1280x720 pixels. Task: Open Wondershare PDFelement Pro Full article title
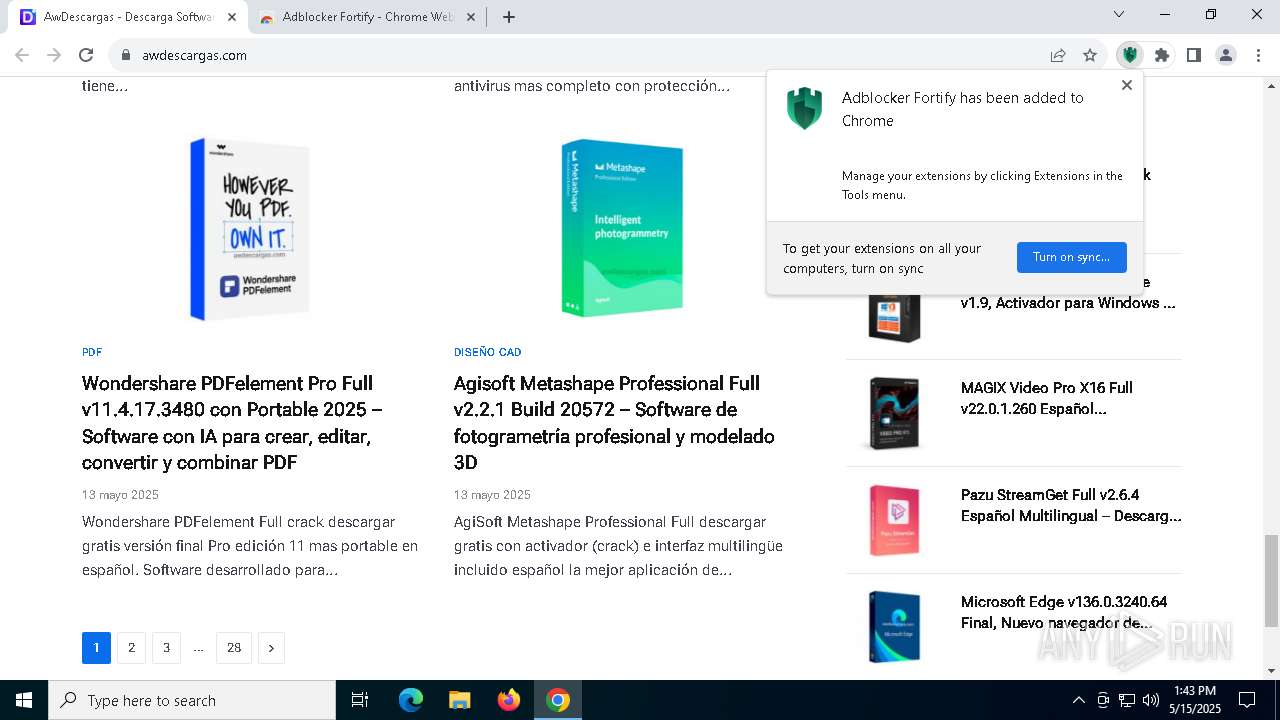232,423
